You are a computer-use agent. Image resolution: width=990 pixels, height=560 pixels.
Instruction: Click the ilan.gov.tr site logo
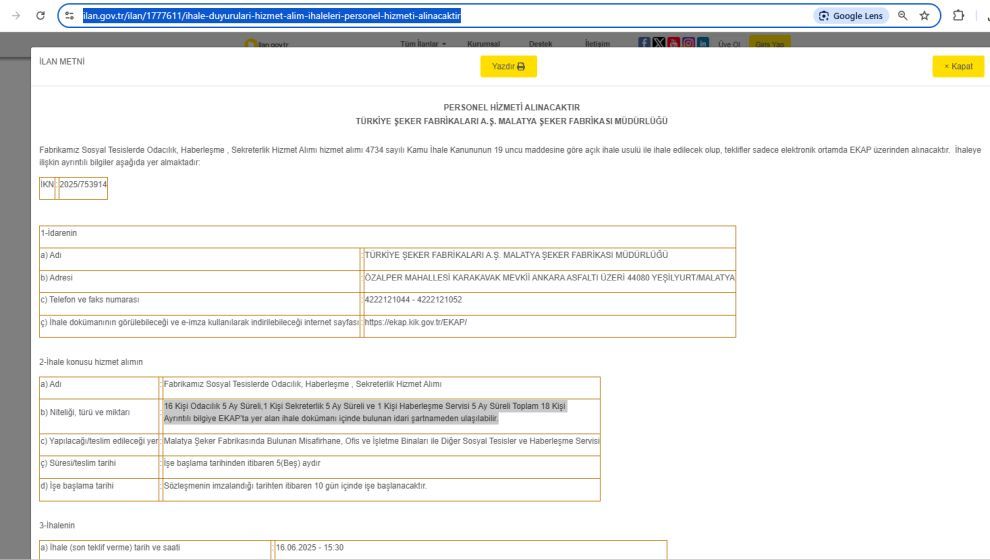(266, 44)
